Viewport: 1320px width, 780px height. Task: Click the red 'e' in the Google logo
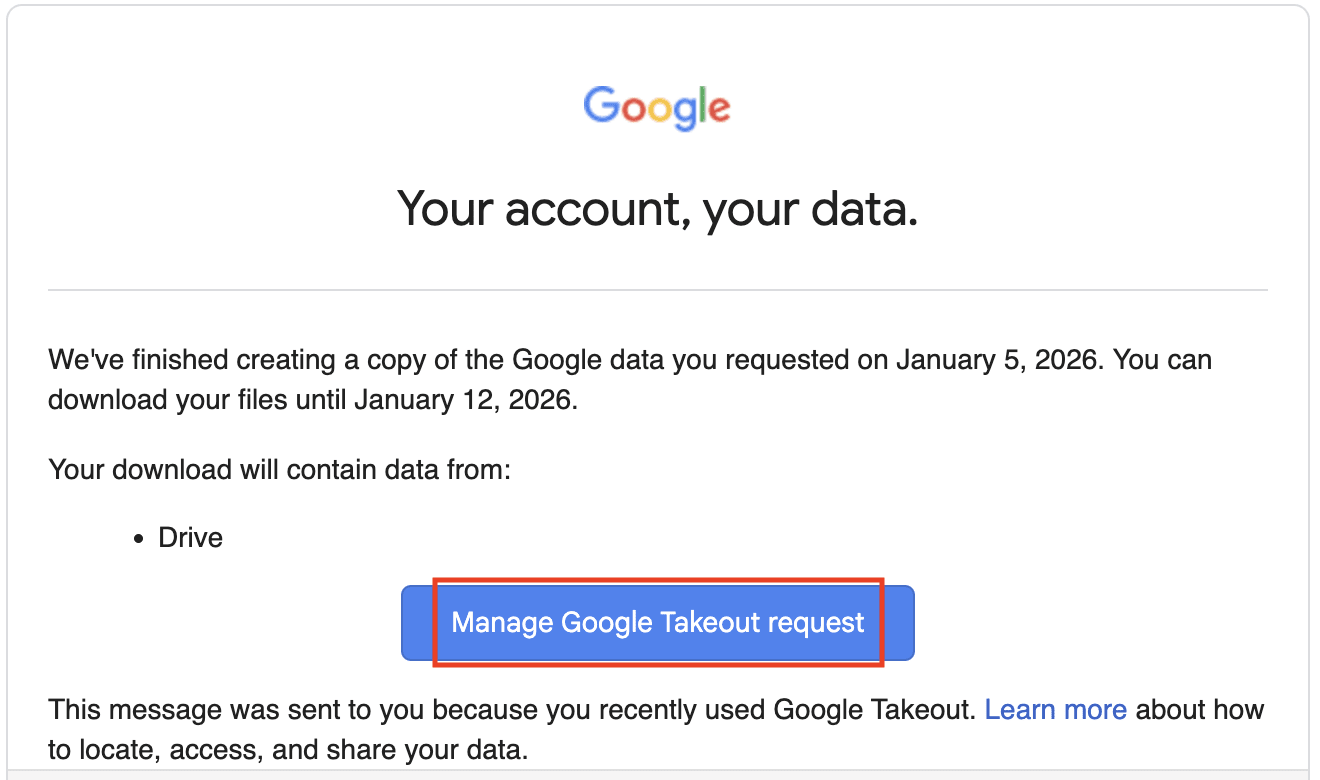click(x=721, y=110)
